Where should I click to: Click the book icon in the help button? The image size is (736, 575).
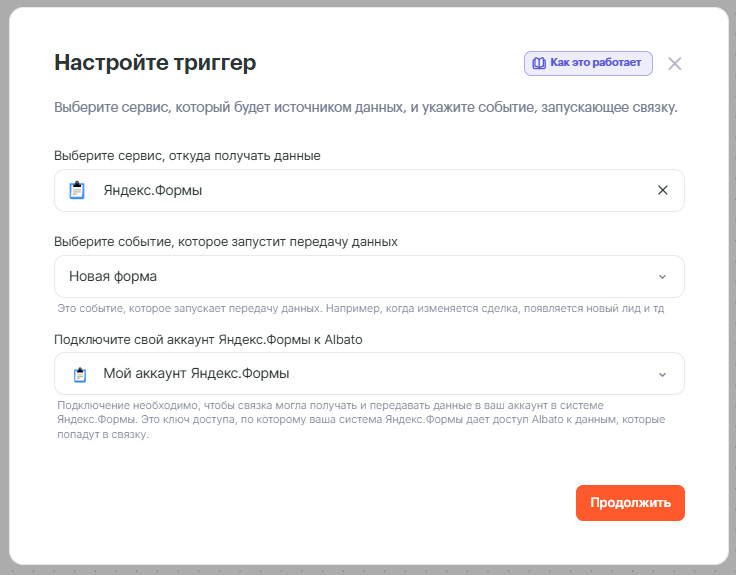pos(539,63)
